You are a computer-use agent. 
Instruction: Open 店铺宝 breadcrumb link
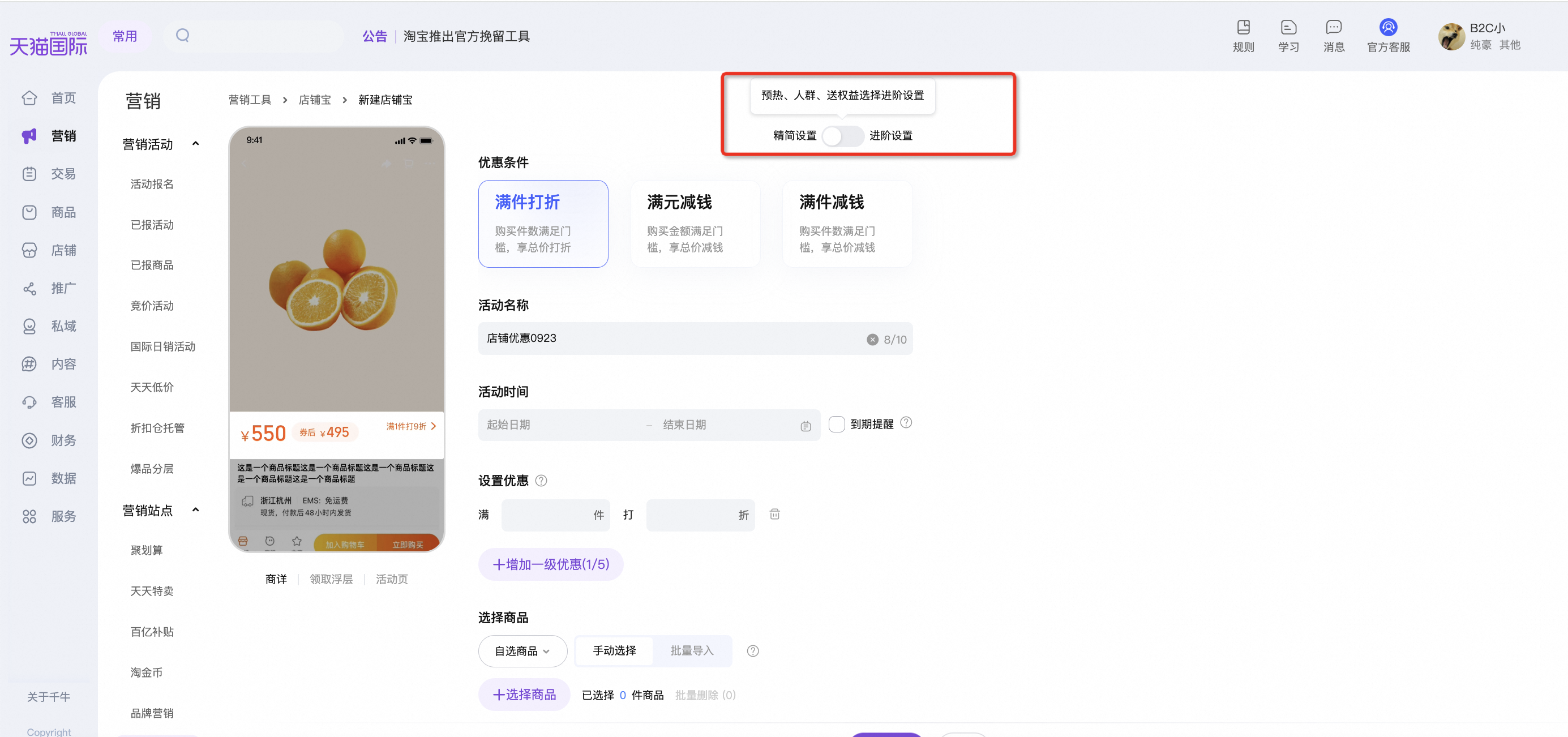(x=315, y=100)
